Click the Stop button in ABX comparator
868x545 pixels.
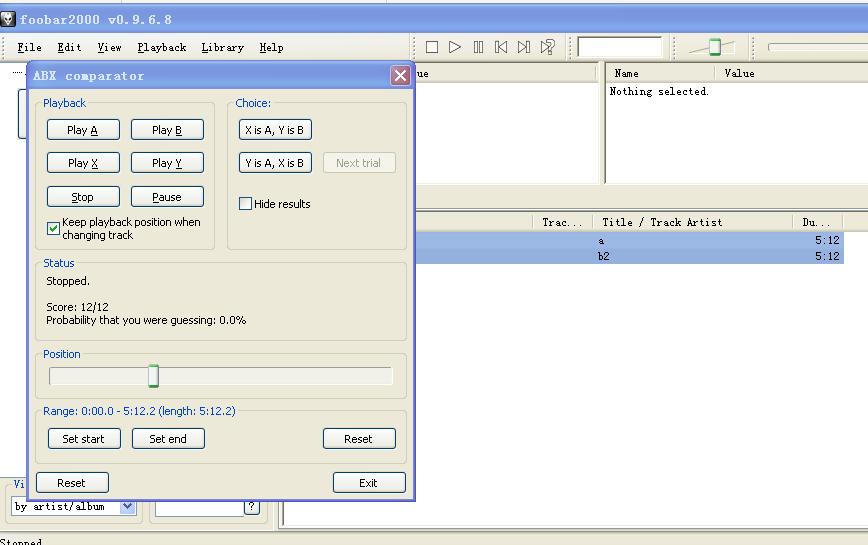click(x=83, y=197)
